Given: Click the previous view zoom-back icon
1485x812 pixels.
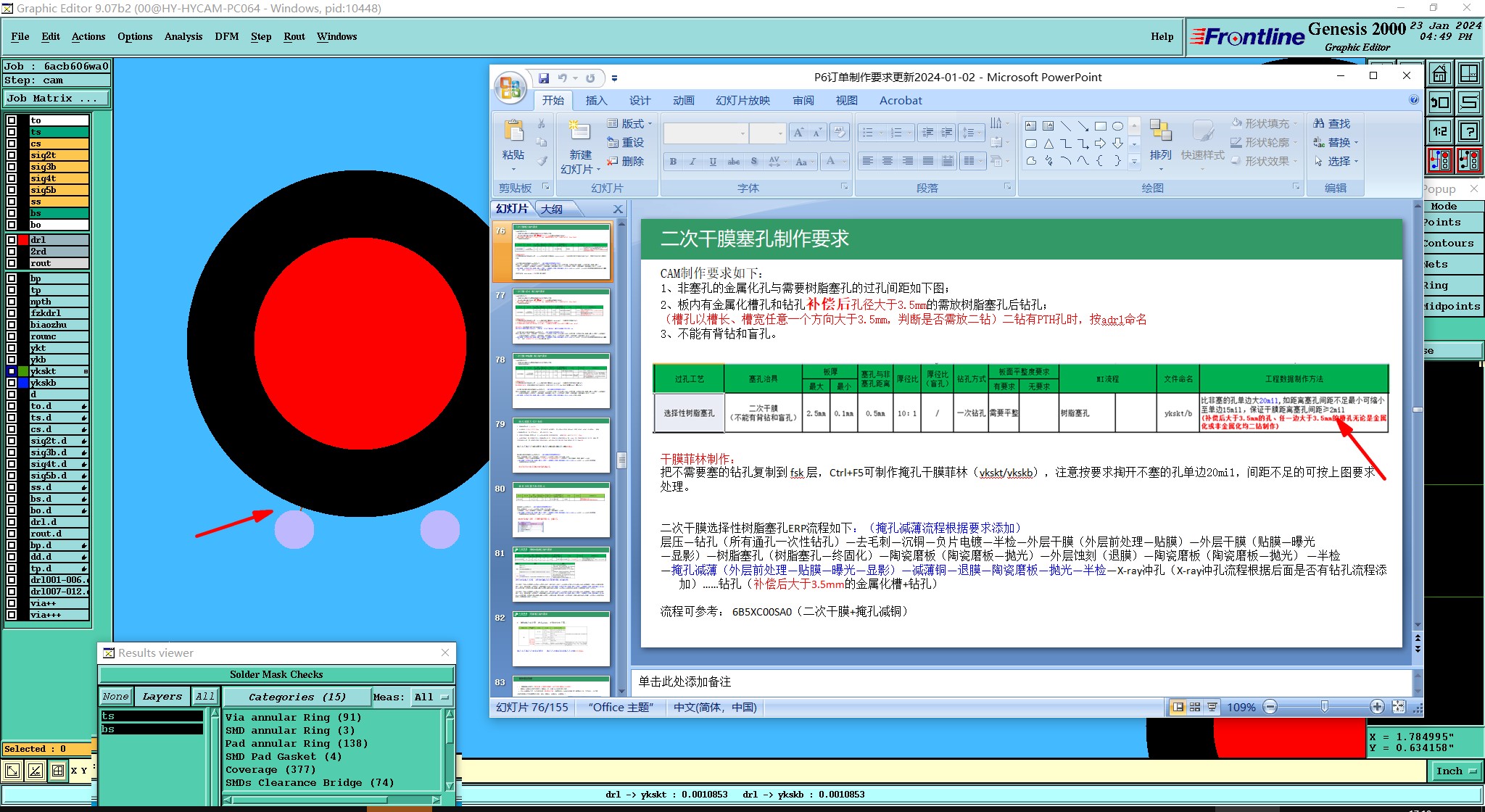Looking at the screenshot, I should click(1439, 102).
